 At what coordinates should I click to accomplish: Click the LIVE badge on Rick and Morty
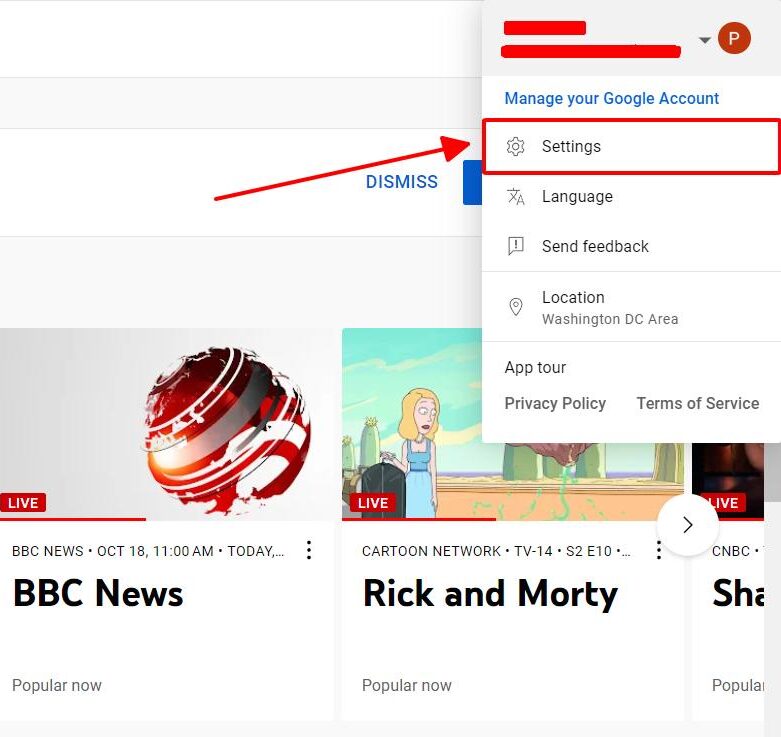373,502
